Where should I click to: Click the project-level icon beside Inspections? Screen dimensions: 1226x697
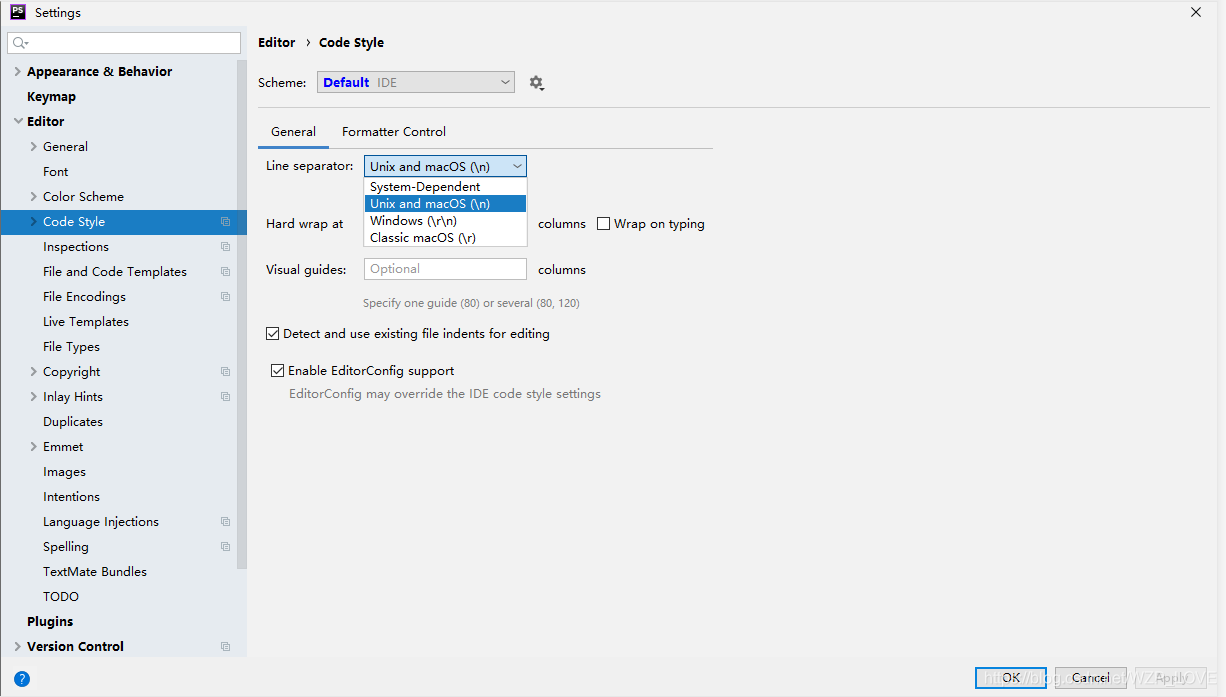[225, 247]
